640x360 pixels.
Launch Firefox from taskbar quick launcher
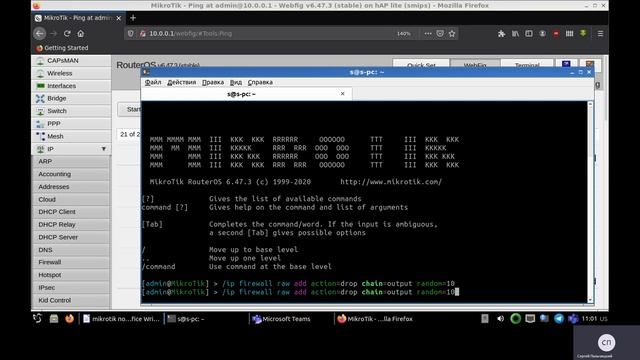69,319
